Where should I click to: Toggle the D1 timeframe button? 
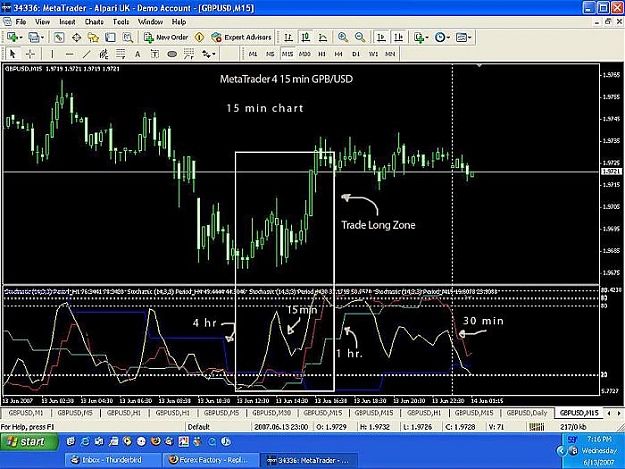[356, 54]
